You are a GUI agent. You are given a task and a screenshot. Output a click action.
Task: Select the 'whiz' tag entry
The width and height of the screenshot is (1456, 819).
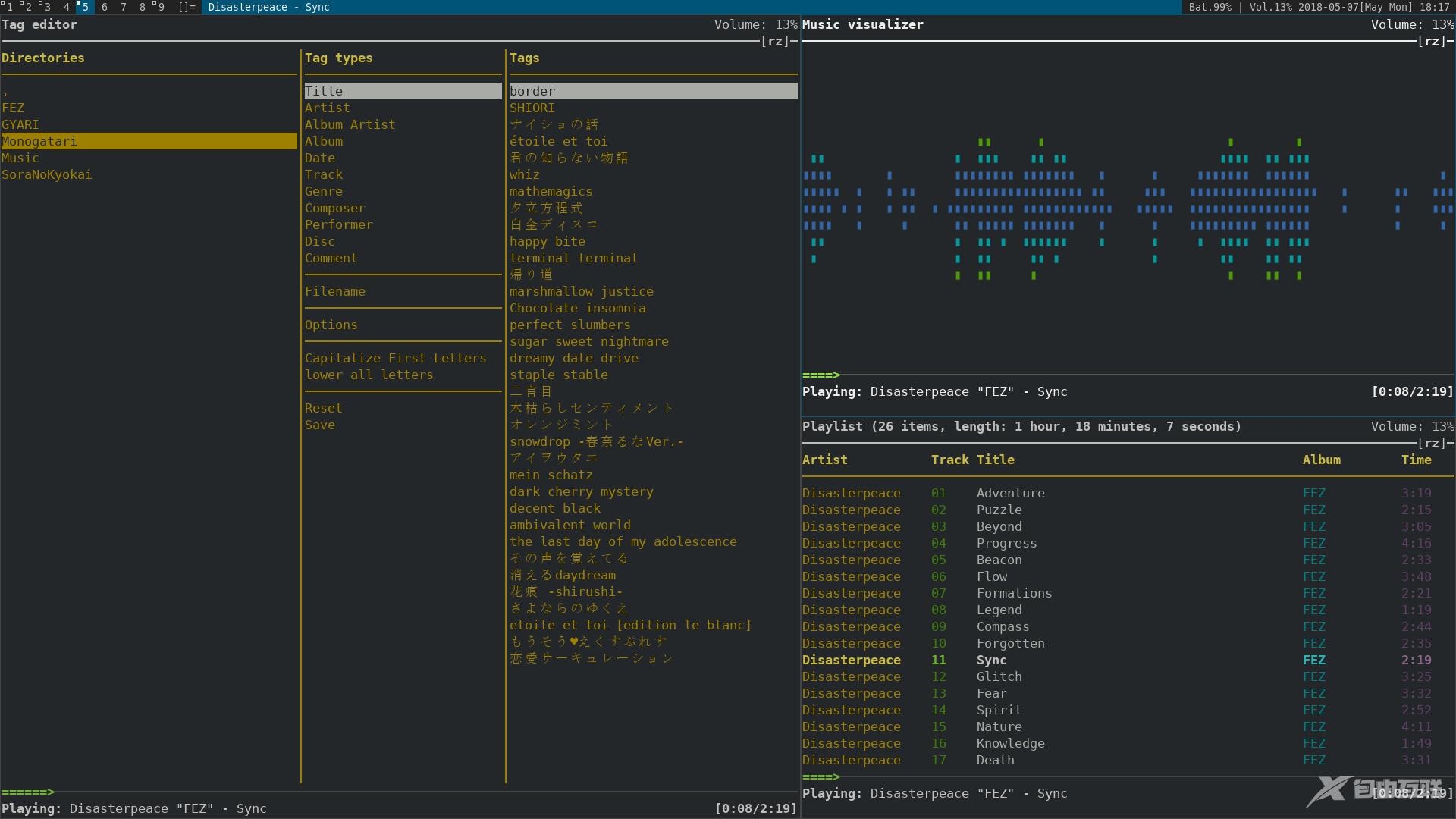pyautogui.click(x=654, y=174)
